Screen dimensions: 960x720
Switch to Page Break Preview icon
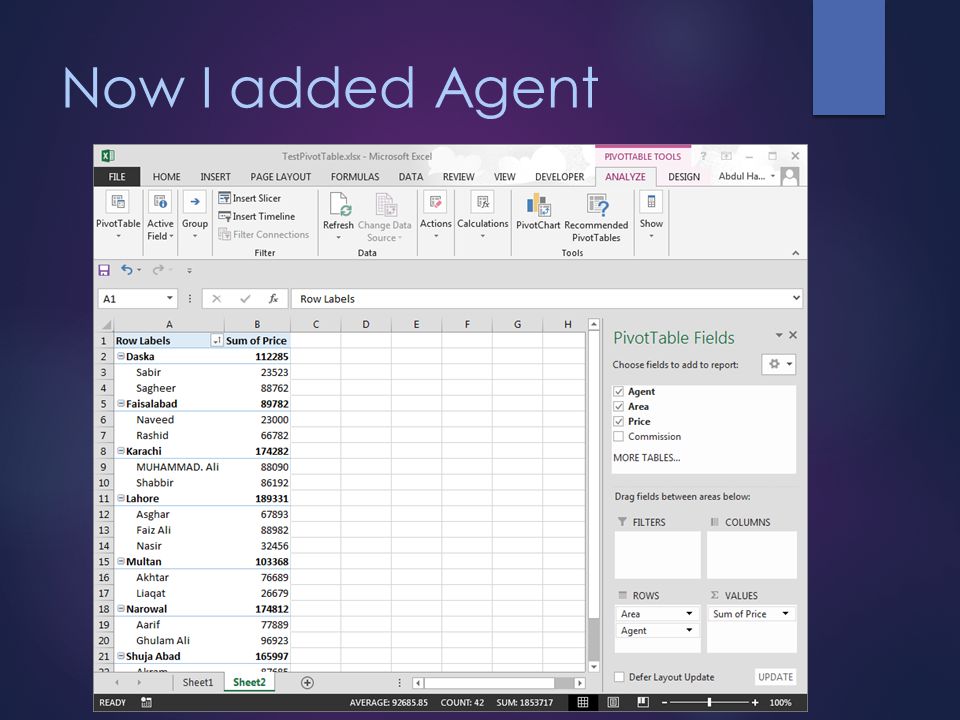(643, 702)
